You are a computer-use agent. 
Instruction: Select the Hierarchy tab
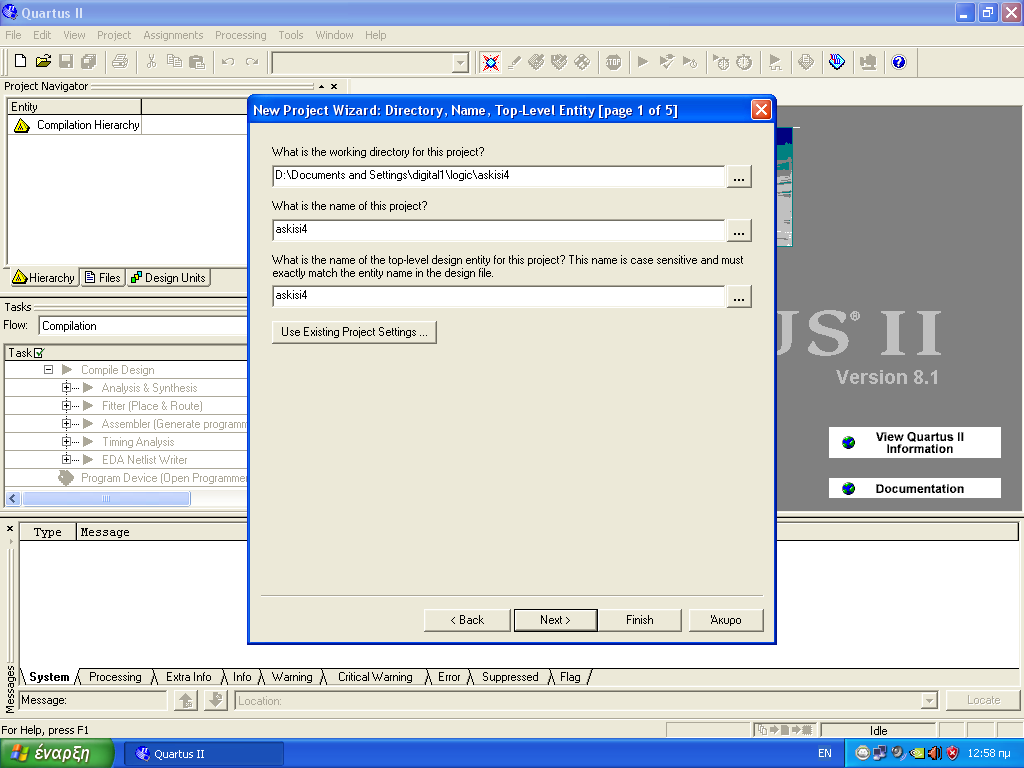pyautogui.click(x=44, y=278)
